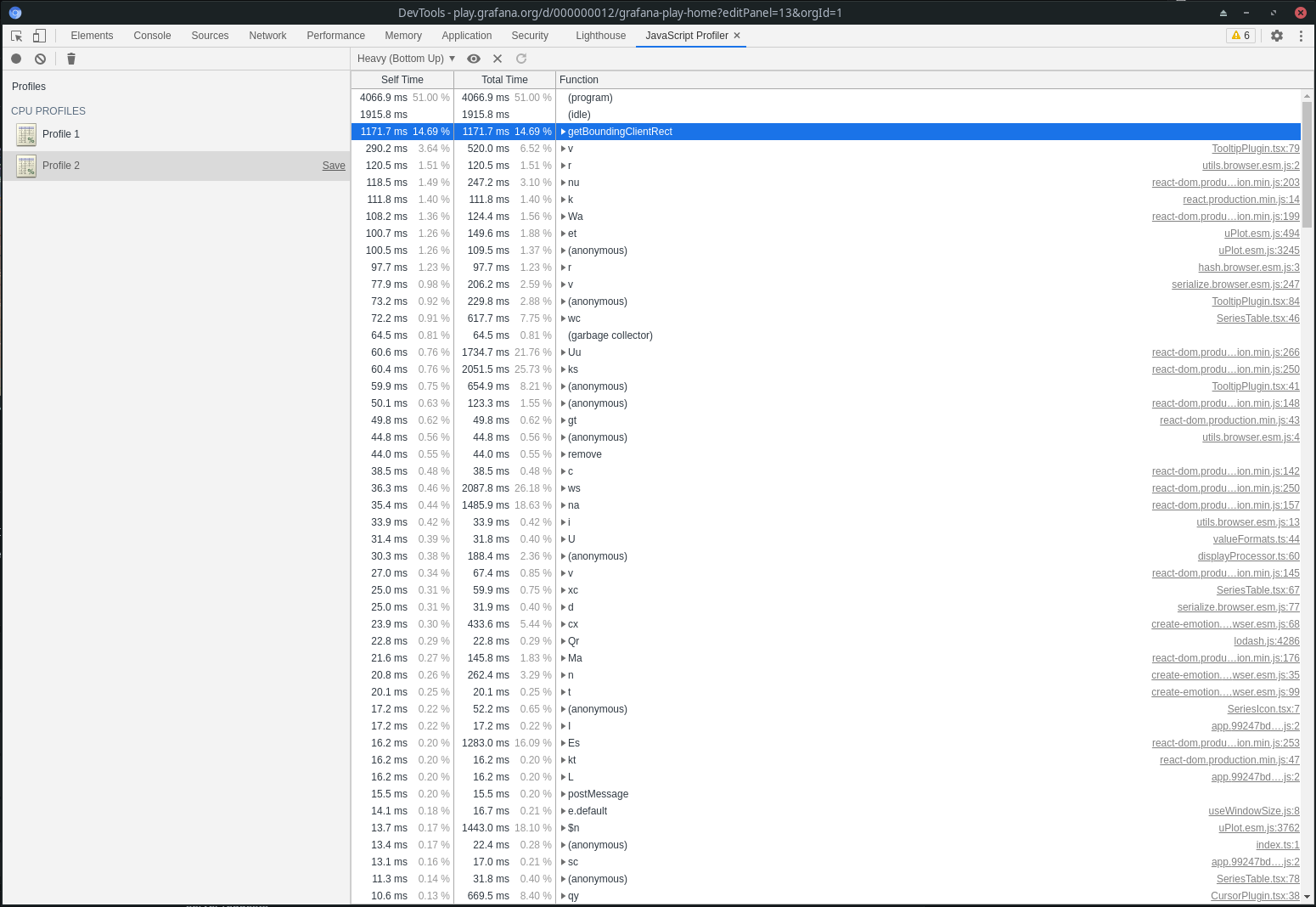Switch to the Memory tab
This screenshot has width=1316, height=907.
(402, 35)
